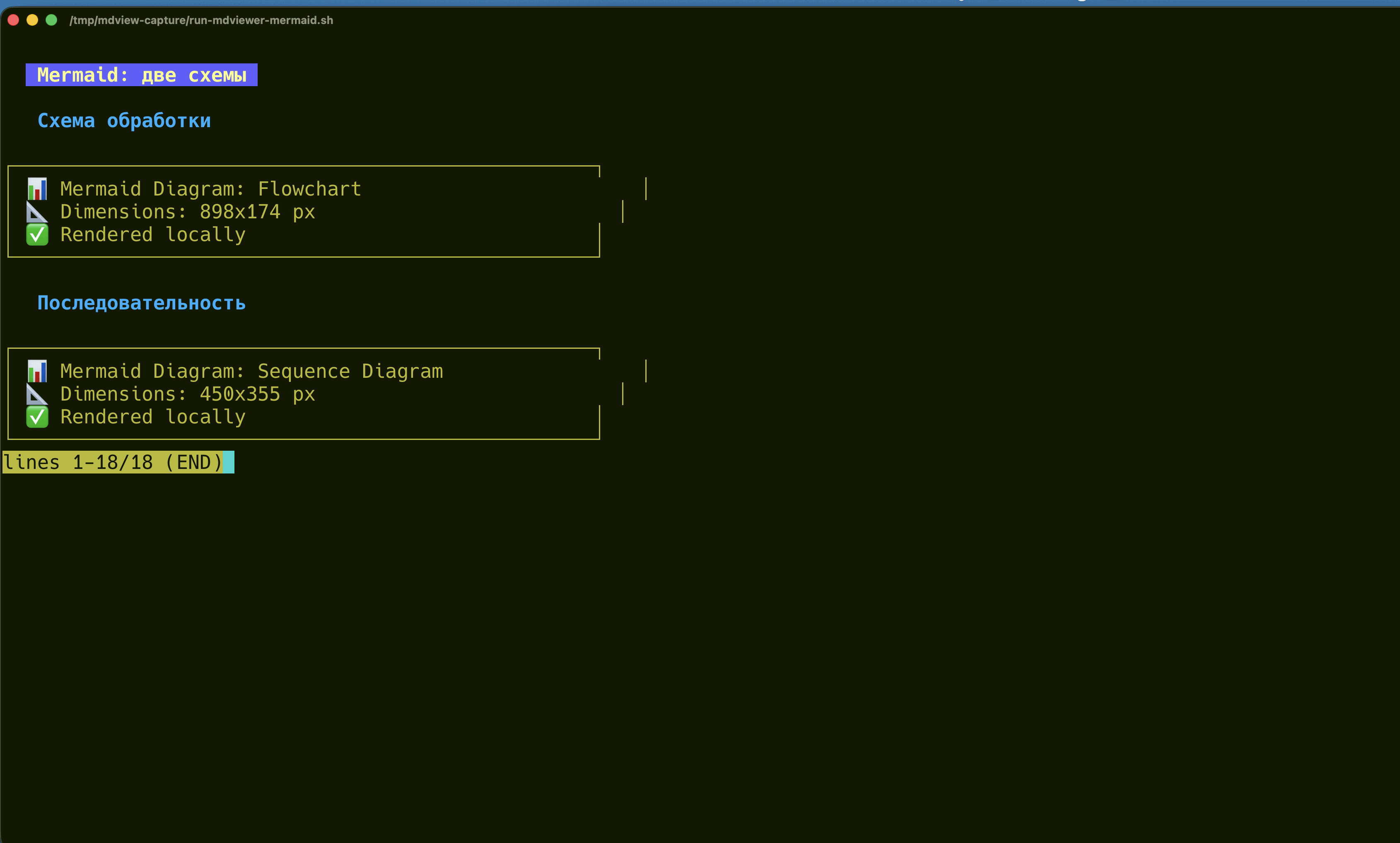Maximize the terminal using the green button
This screenshot has width=1400, height=843.
(x=51, y=20)
